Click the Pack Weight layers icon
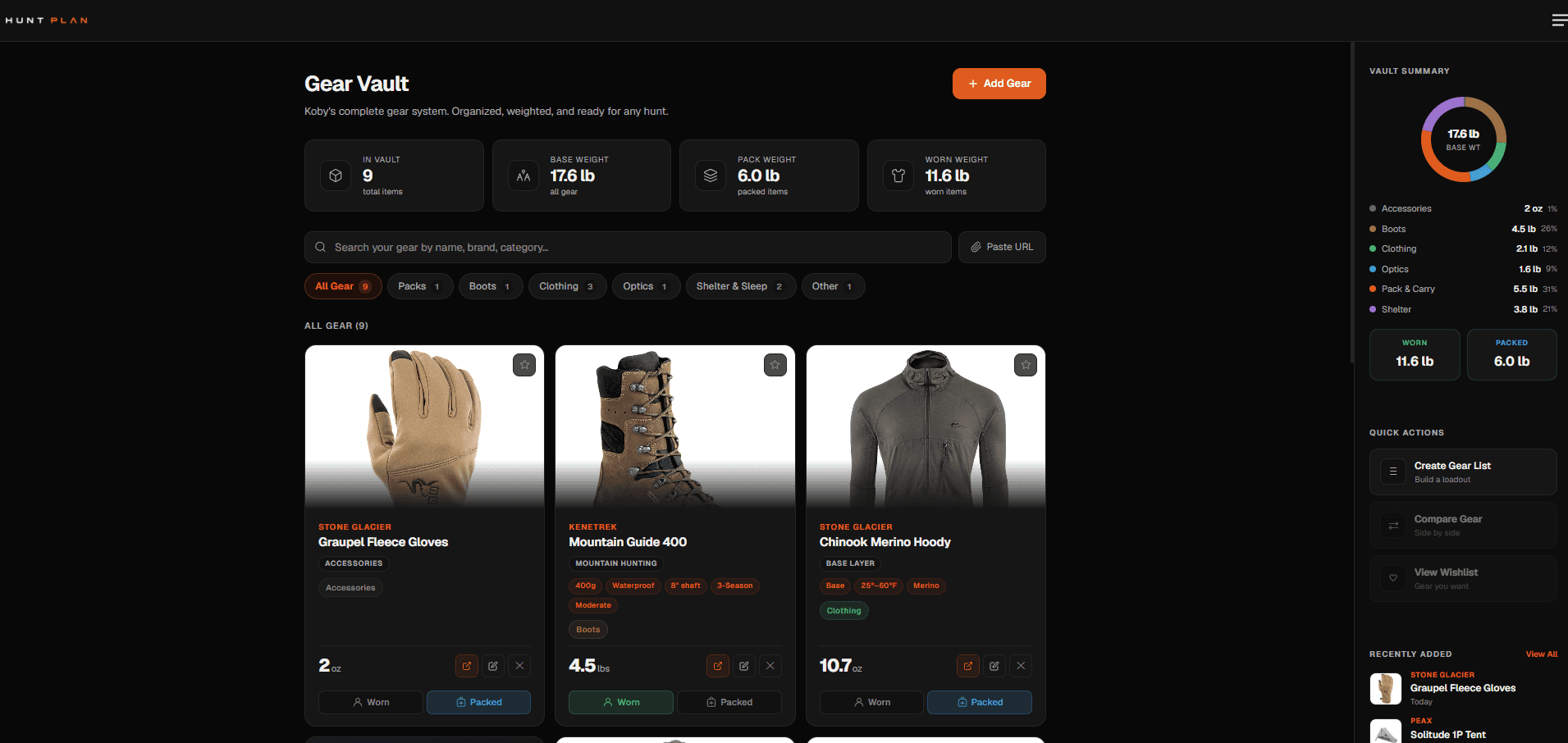1568x743 pixels. coord(711,175)
